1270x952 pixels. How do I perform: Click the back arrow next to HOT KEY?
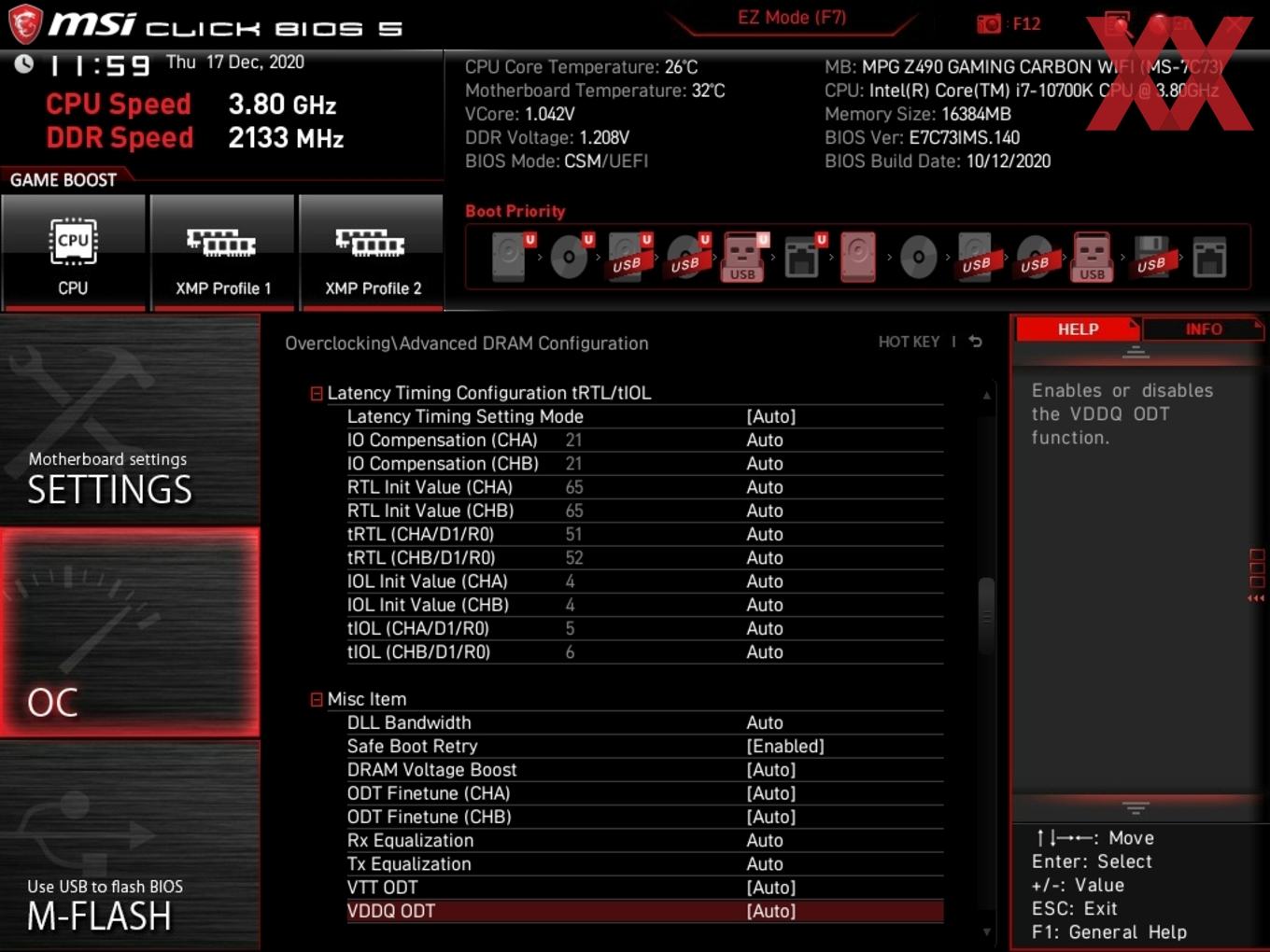coord(976,342)
